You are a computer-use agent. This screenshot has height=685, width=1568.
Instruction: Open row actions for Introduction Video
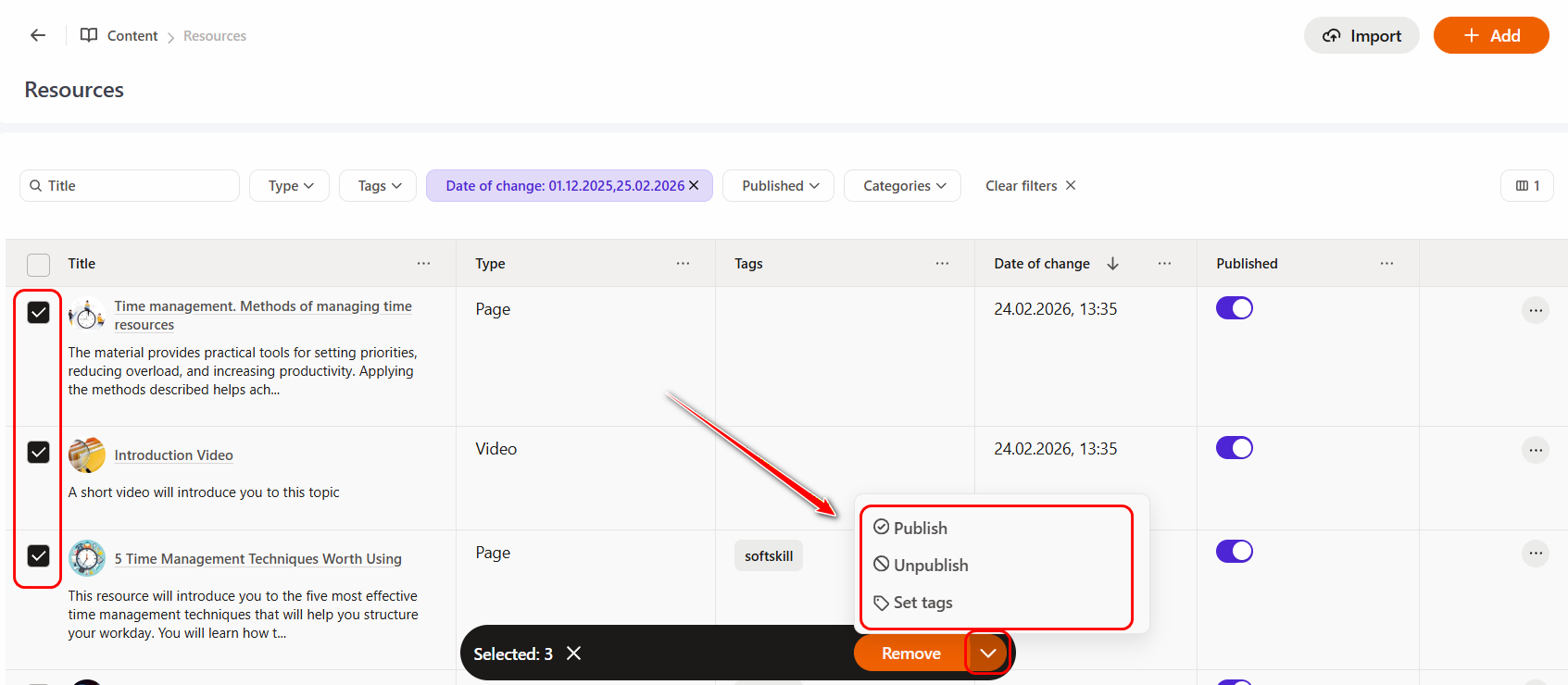(x=1535, y=450)
